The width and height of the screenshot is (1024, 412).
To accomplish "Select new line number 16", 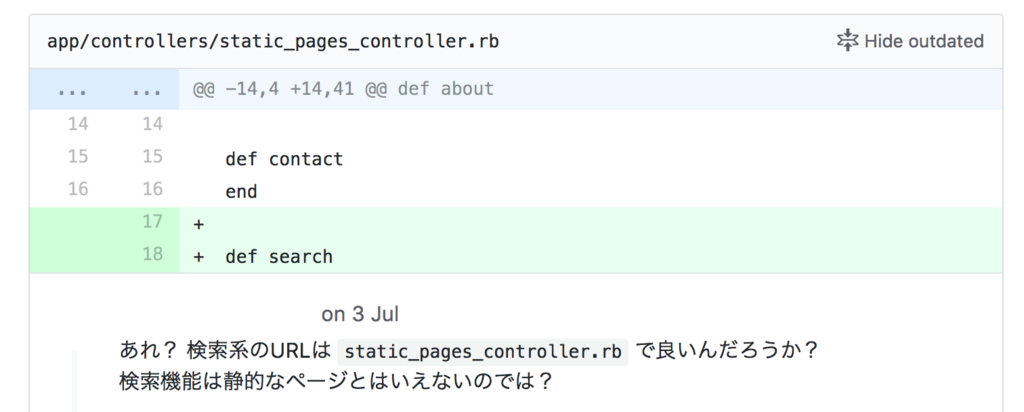I will tap(152, 189).
